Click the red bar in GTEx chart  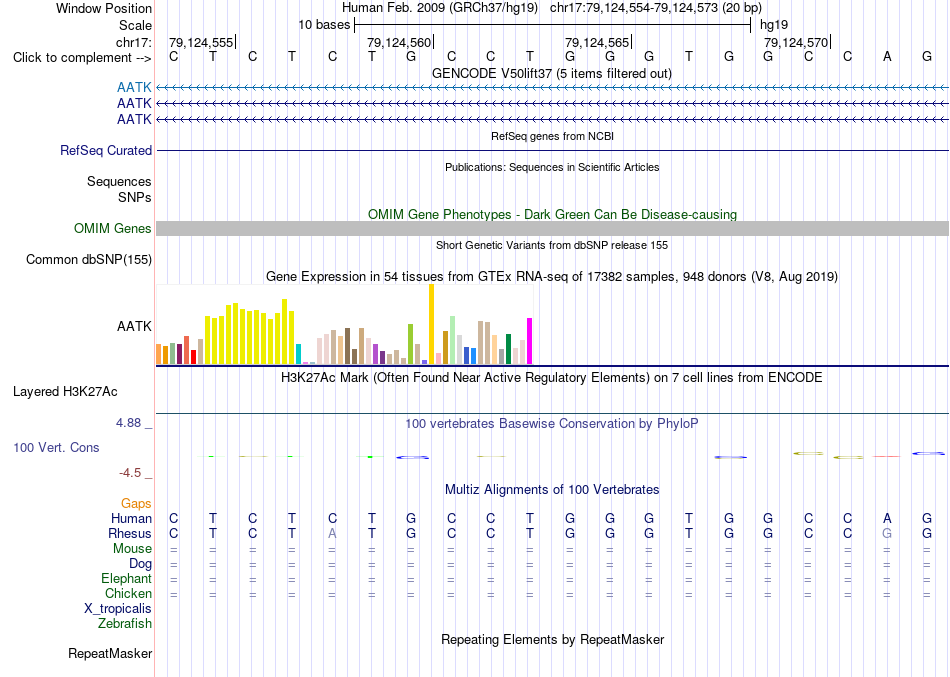193,357
